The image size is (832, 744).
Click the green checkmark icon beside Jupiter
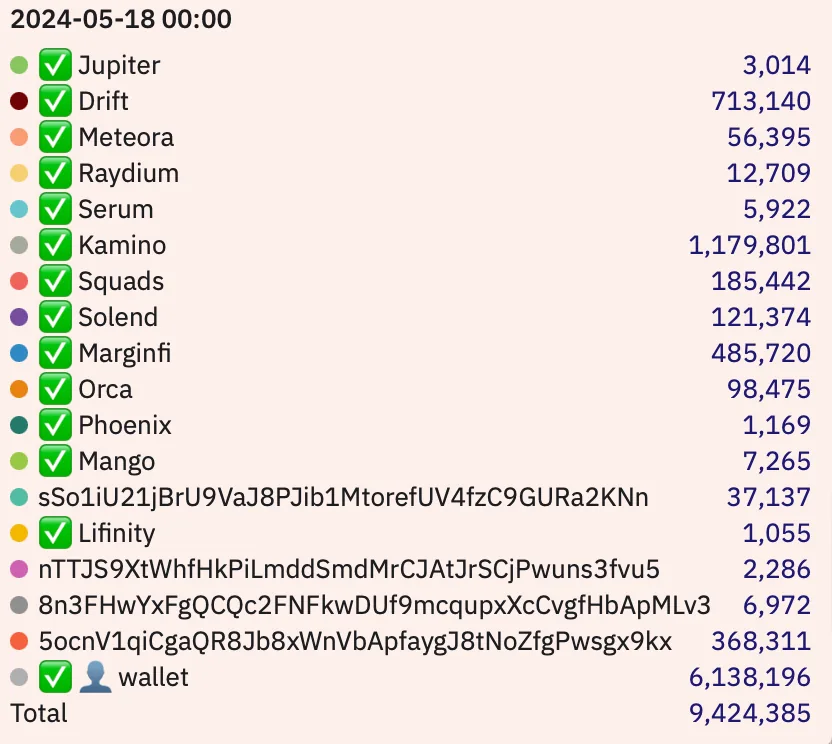[55, 65]
